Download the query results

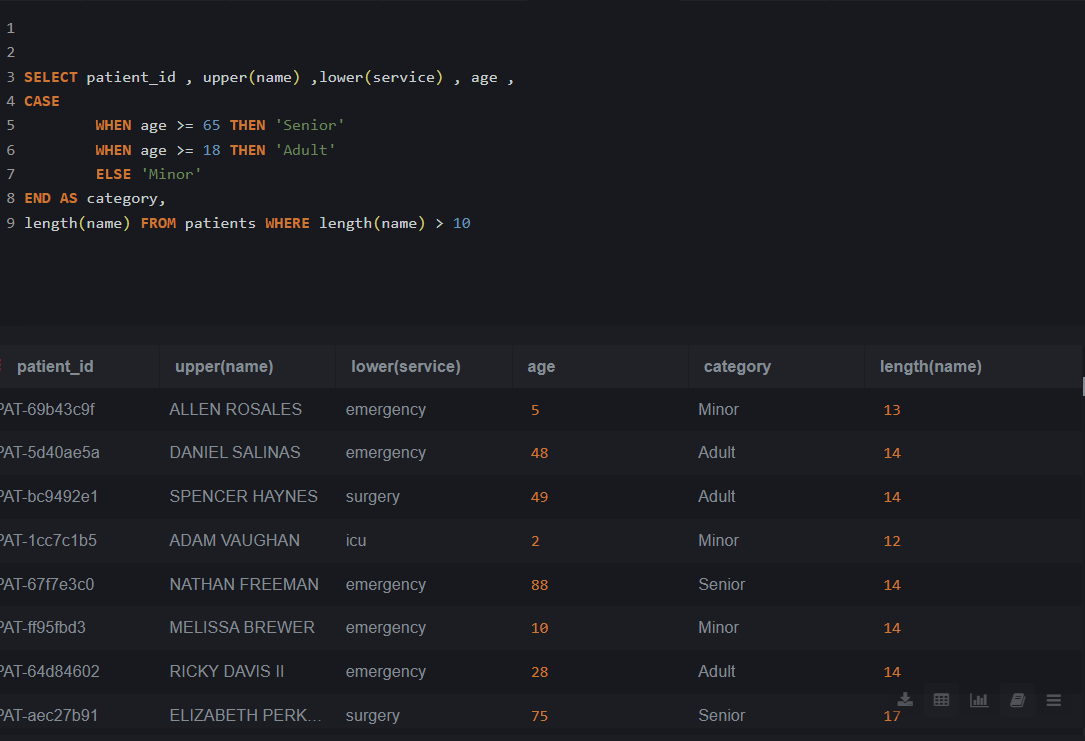click(905, 700)
